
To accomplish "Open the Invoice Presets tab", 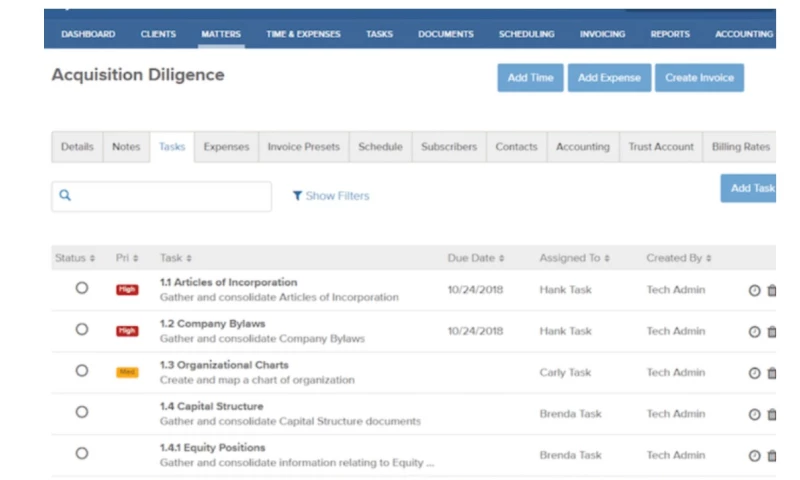I will [x=303, y=147].
